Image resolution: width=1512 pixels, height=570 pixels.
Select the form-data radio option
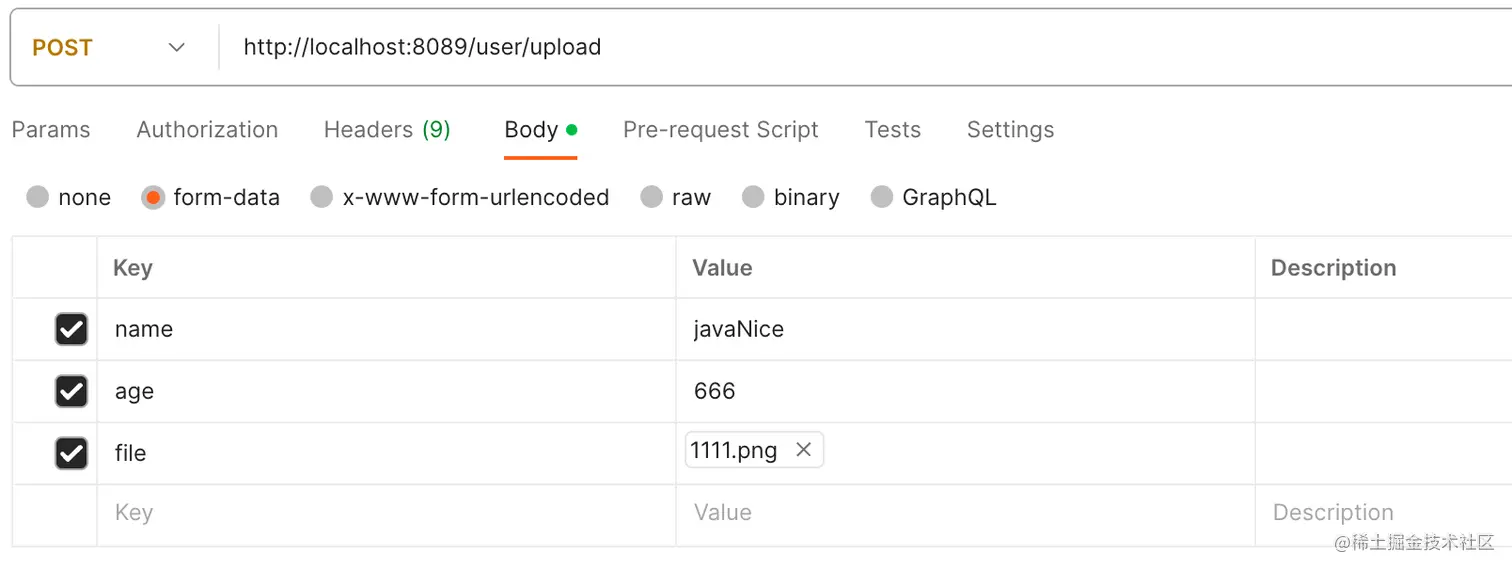(153, 197)
